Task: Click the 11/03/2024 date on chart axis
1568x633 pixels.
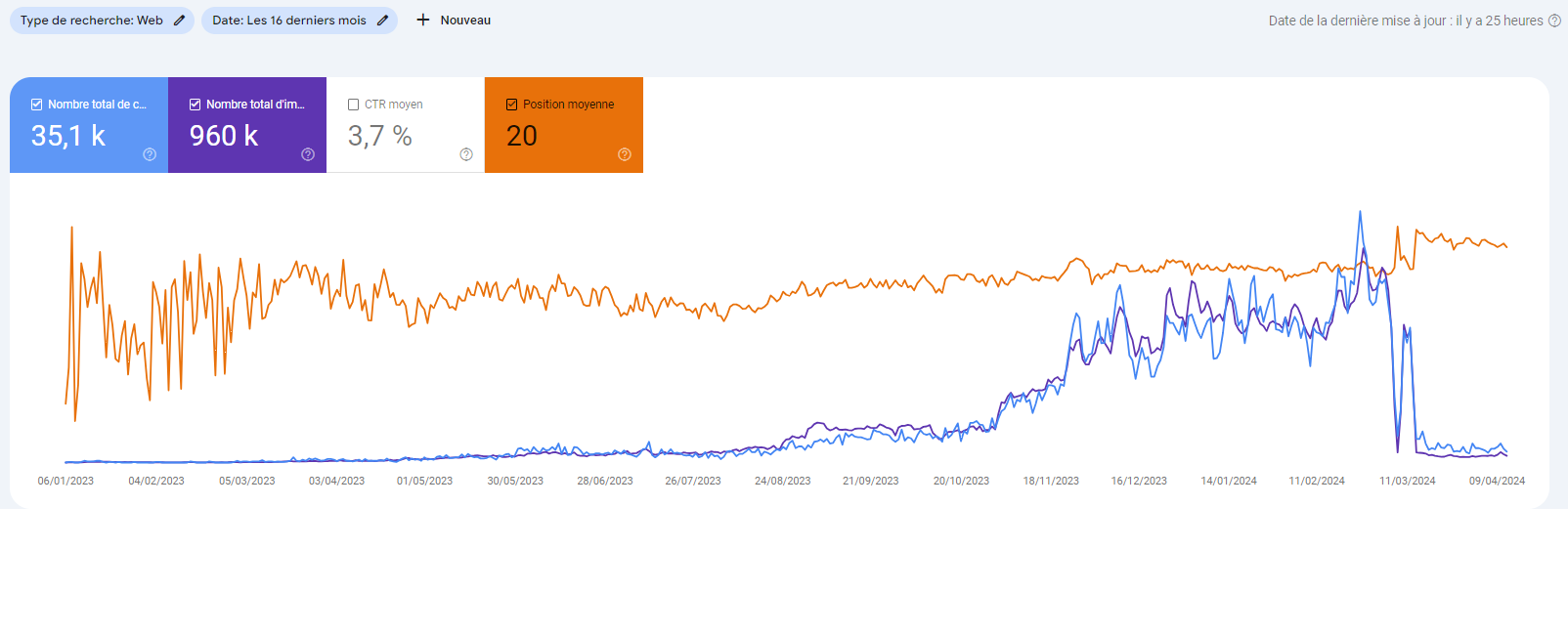Action: (x=1407, y=481)
